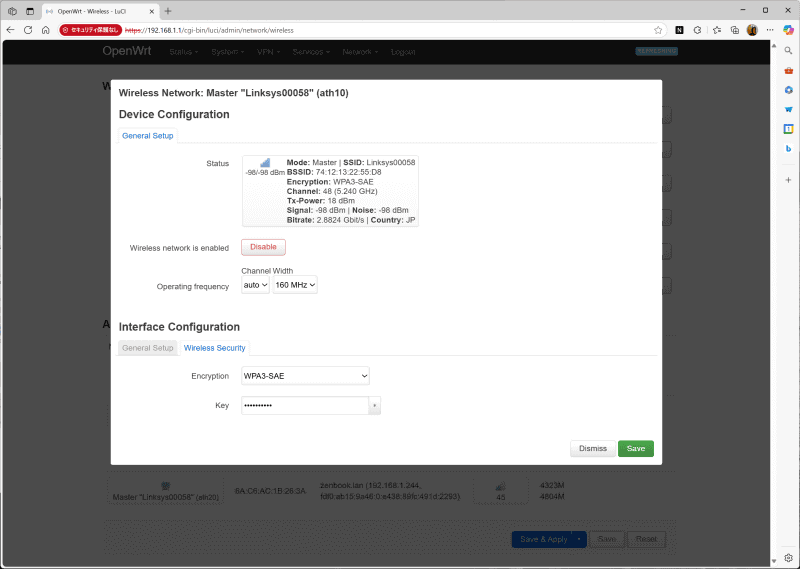This screenshot has height=569, width=800.
Task: Open the Encryption WPA3-SAE dropdown
Action: pos(305,376)
